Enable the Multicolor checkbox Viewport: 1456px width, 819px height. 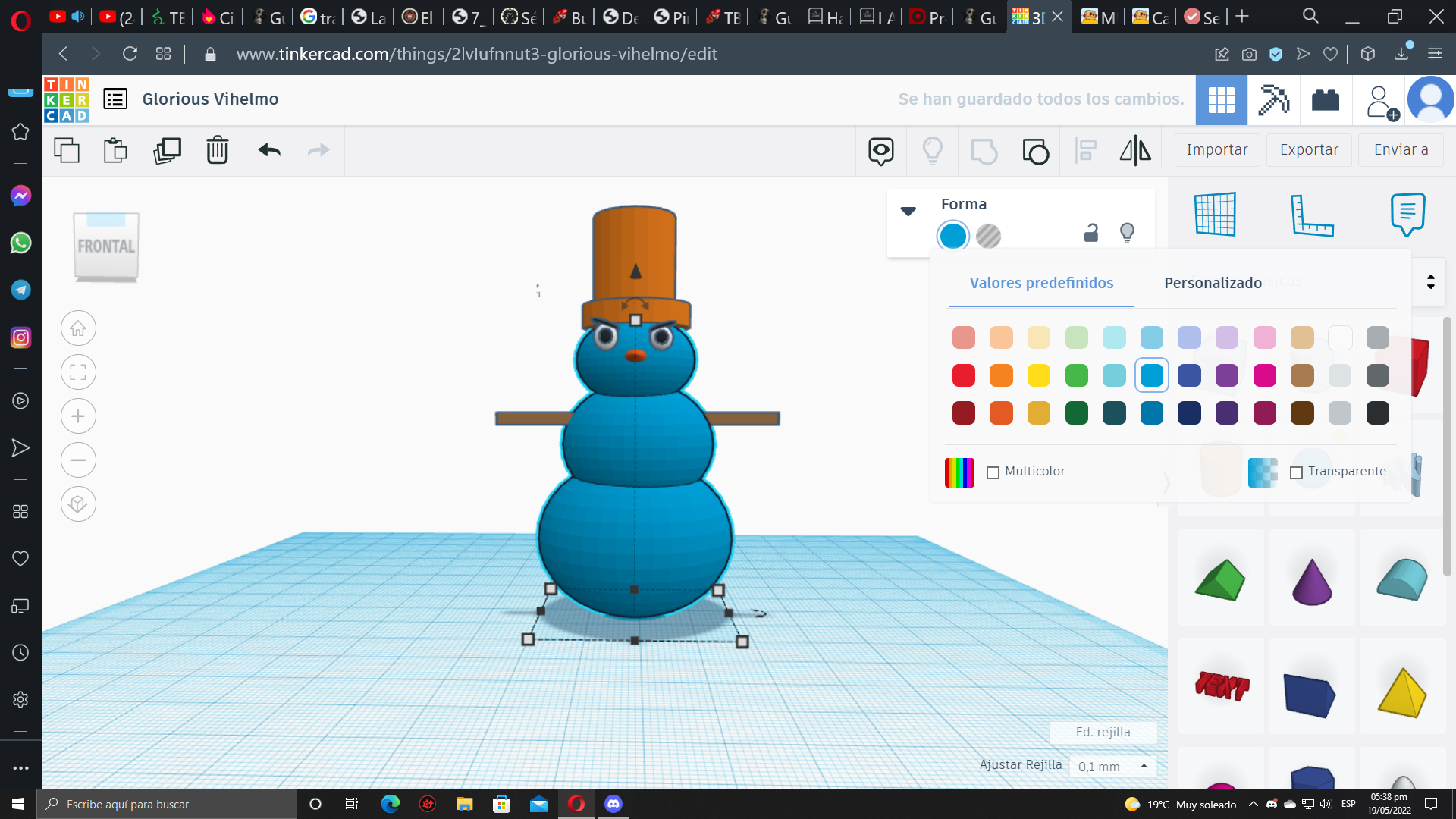(x=992, y=472)
